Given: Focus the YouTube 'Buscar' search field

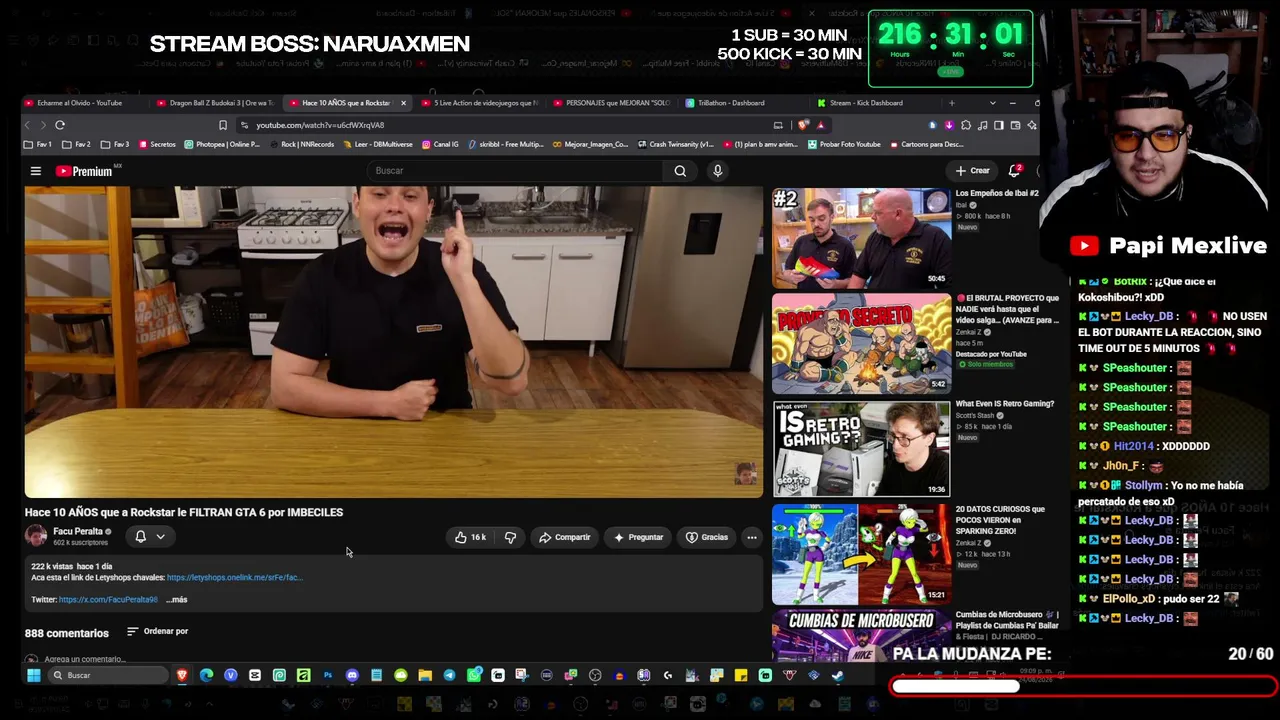Looking at the screenshot, I should pos(515,171).
